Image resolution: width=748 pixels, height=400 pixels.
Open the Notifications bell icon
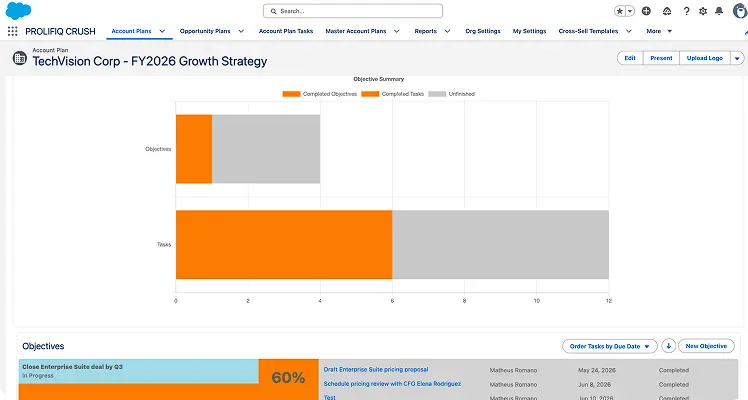click(719, 11)
